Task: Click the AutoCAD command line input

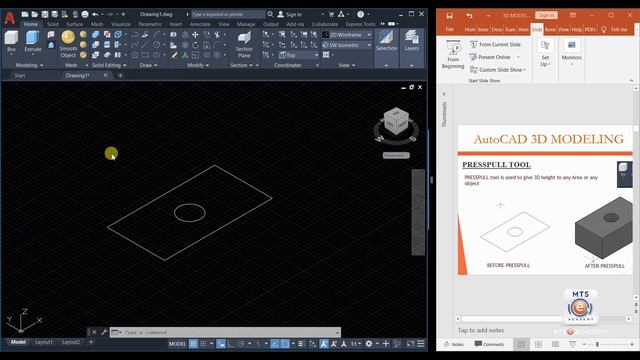Action: click(225, 332)
